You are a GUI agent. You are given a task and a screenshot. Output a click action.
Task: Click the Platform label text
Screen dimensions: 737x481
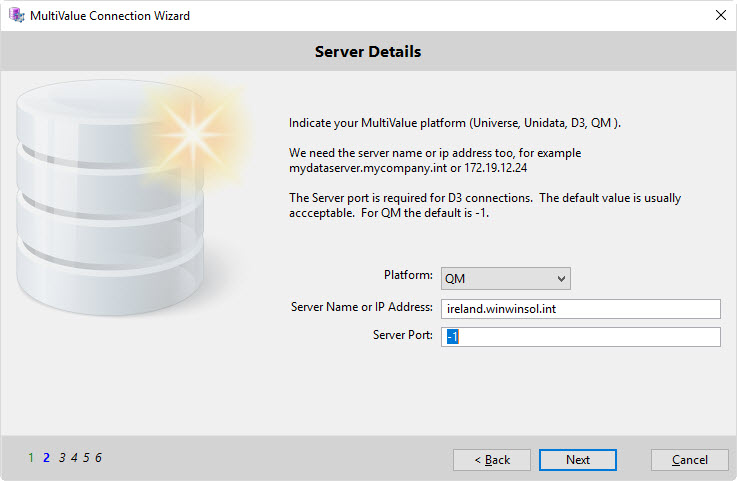(x=408, y=275)
